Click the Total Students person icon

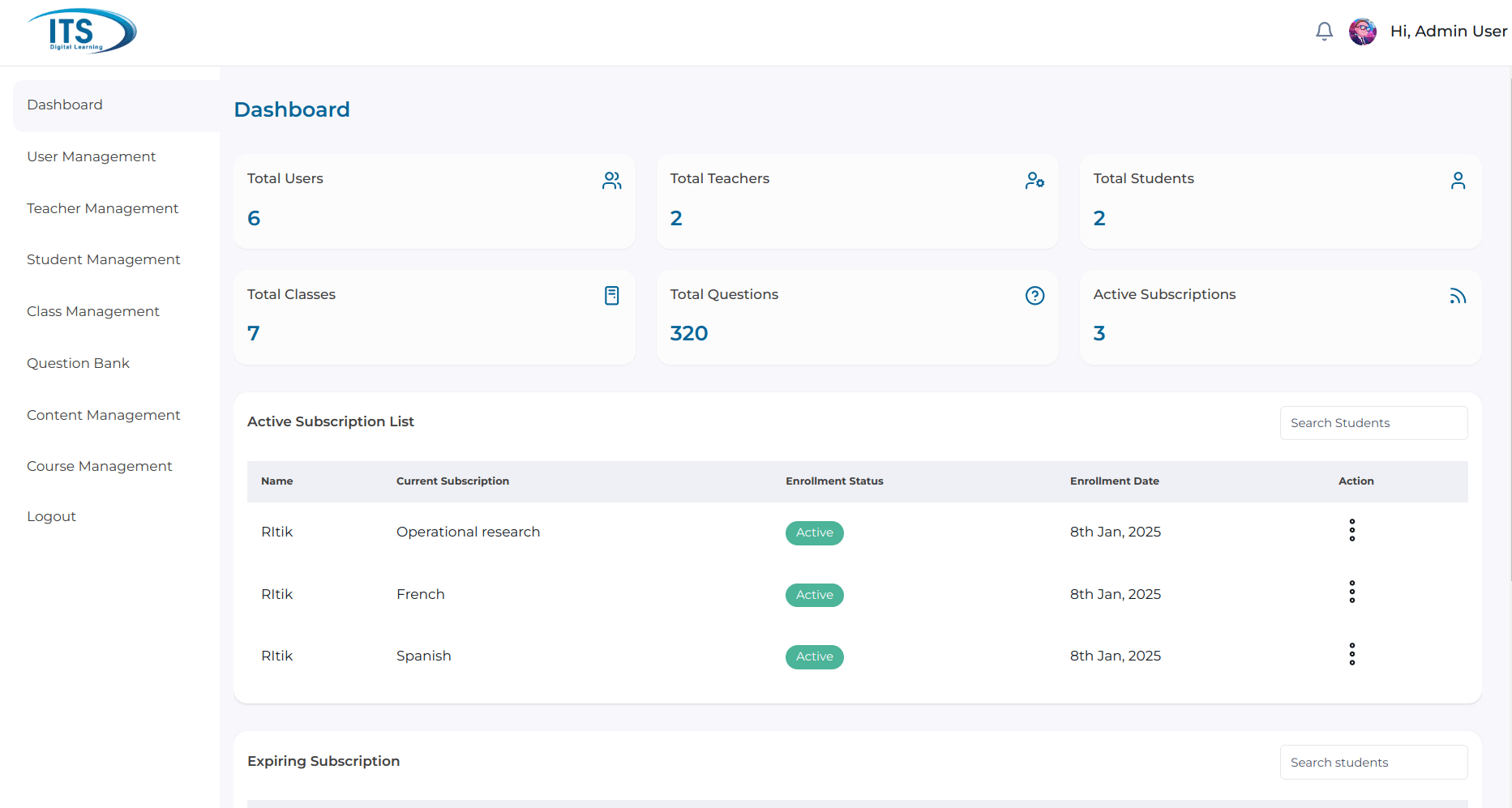[x=1458, y=181]
